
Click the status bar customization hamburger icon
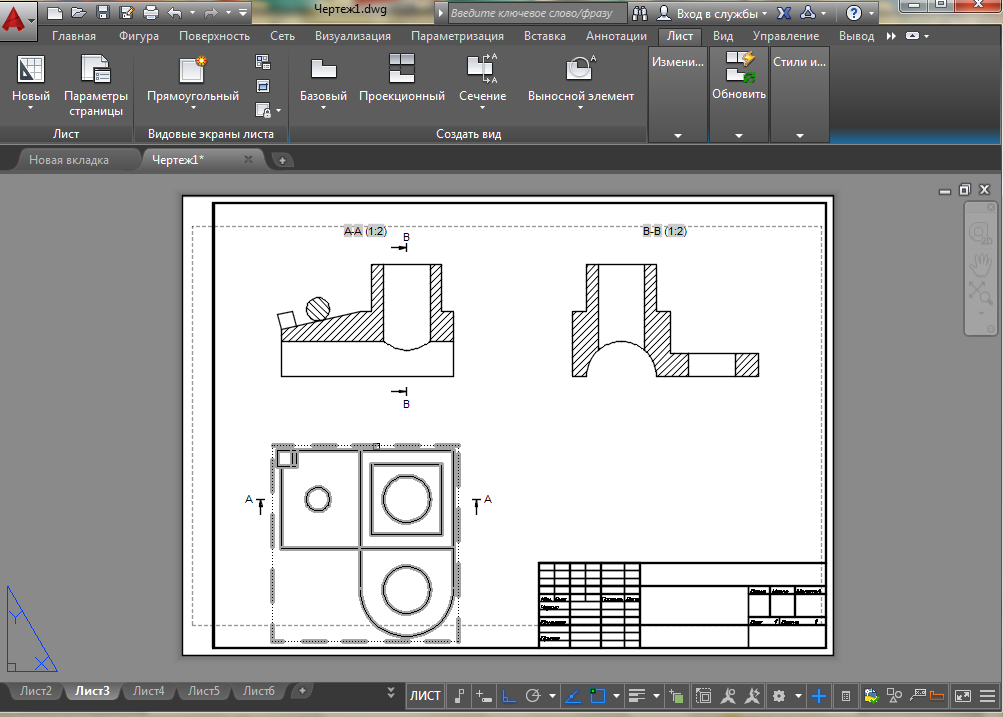click(988, 696)
